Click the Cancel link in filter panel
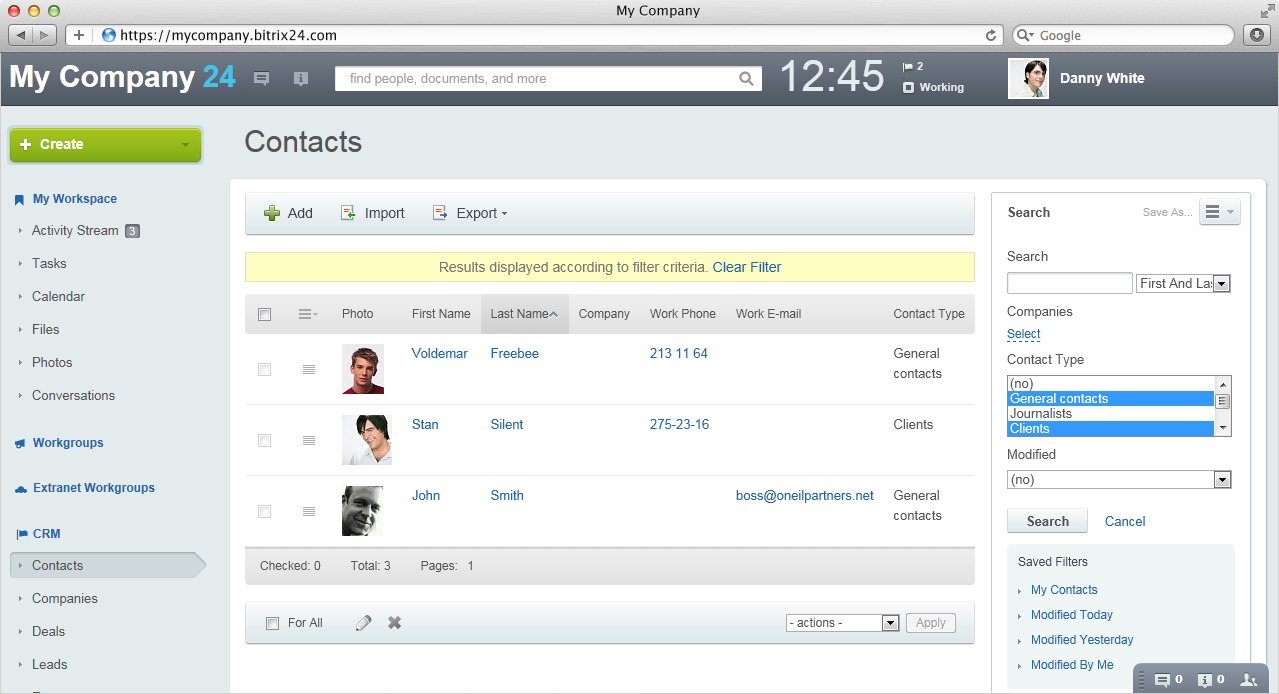 1125,521
